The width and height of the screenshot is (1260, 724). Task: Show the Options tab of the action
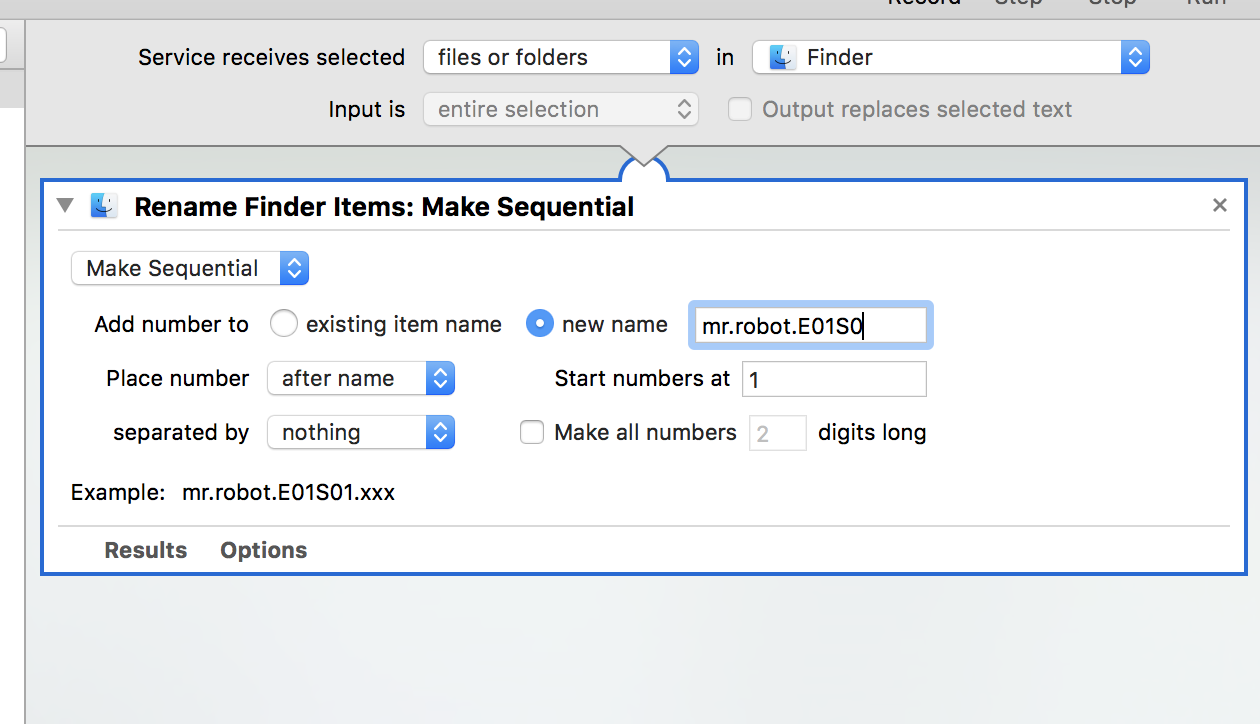click(x=264, y=550)
